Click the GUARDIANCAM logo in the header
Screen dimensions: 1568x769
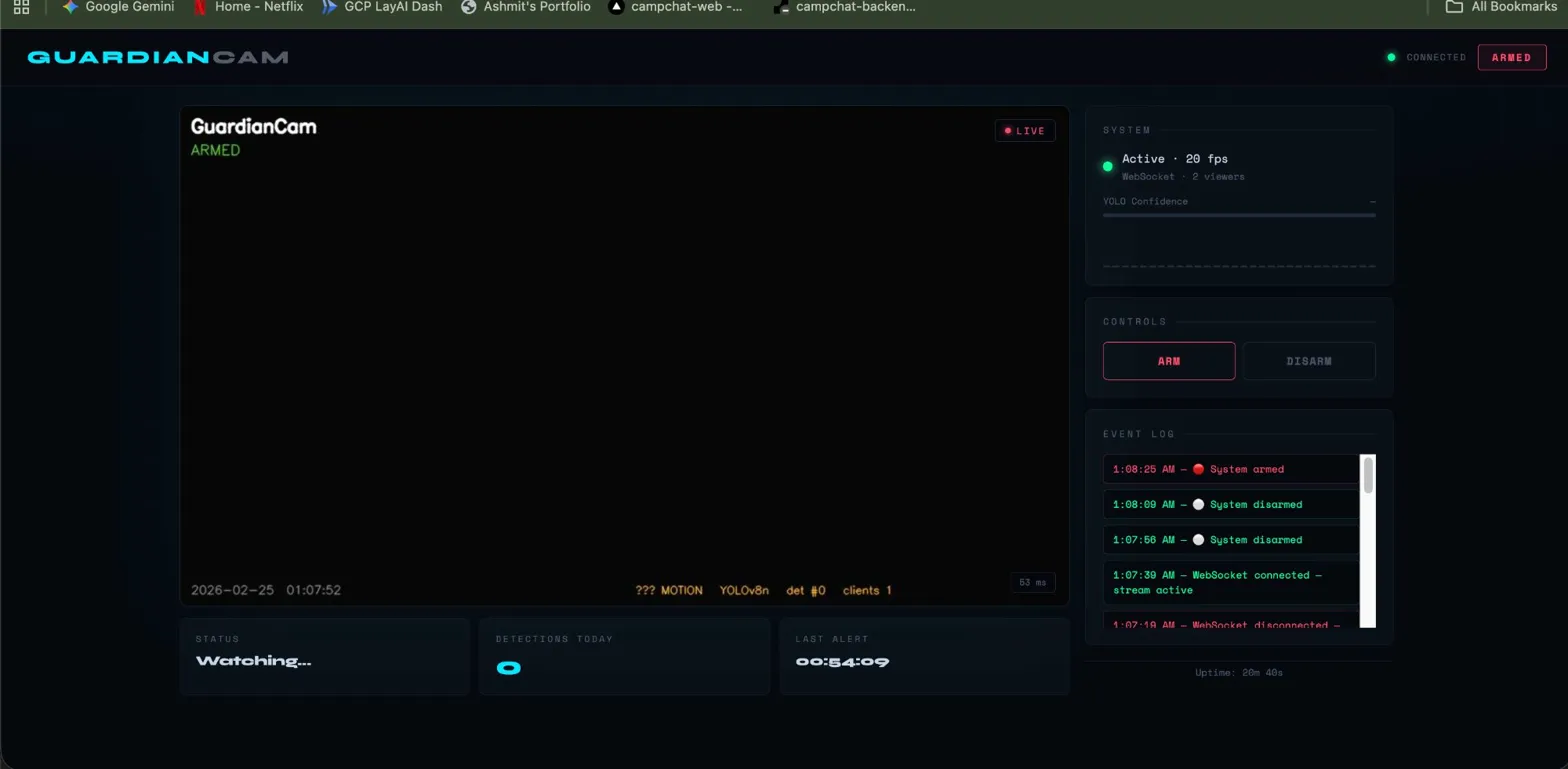point(158,57)
